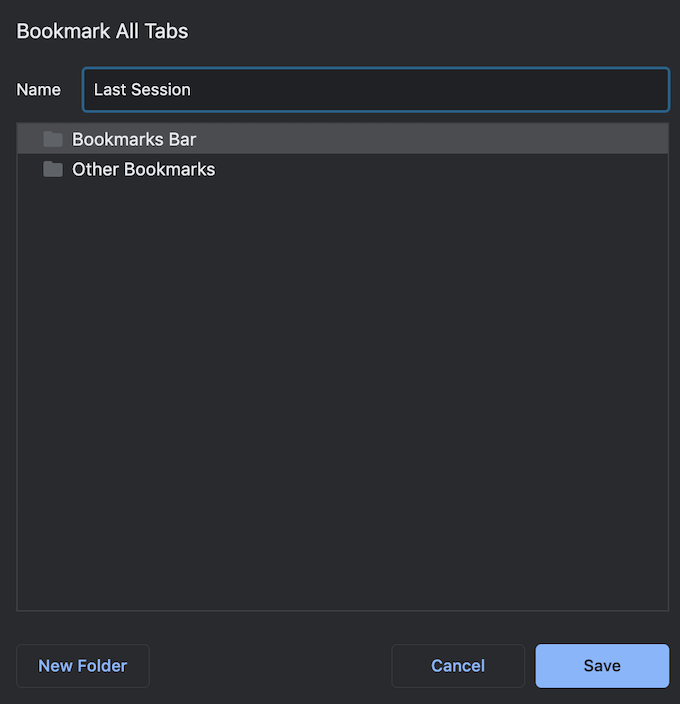Click the word "Session" in the Name field

click(161, 89)
